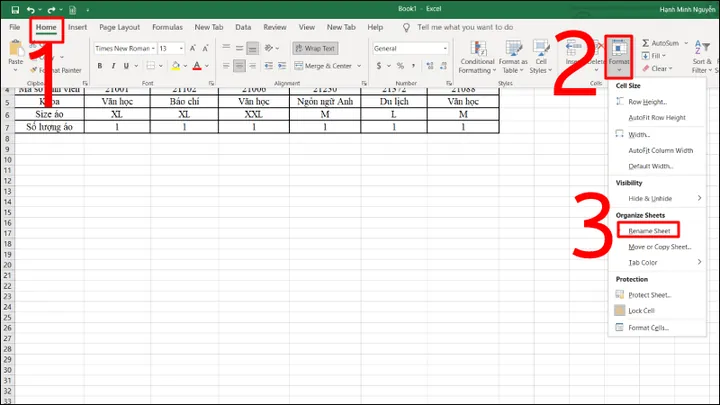Click Increase Decimal icon
This screenshot has height=405, width=720.
[x=430, y=66]
